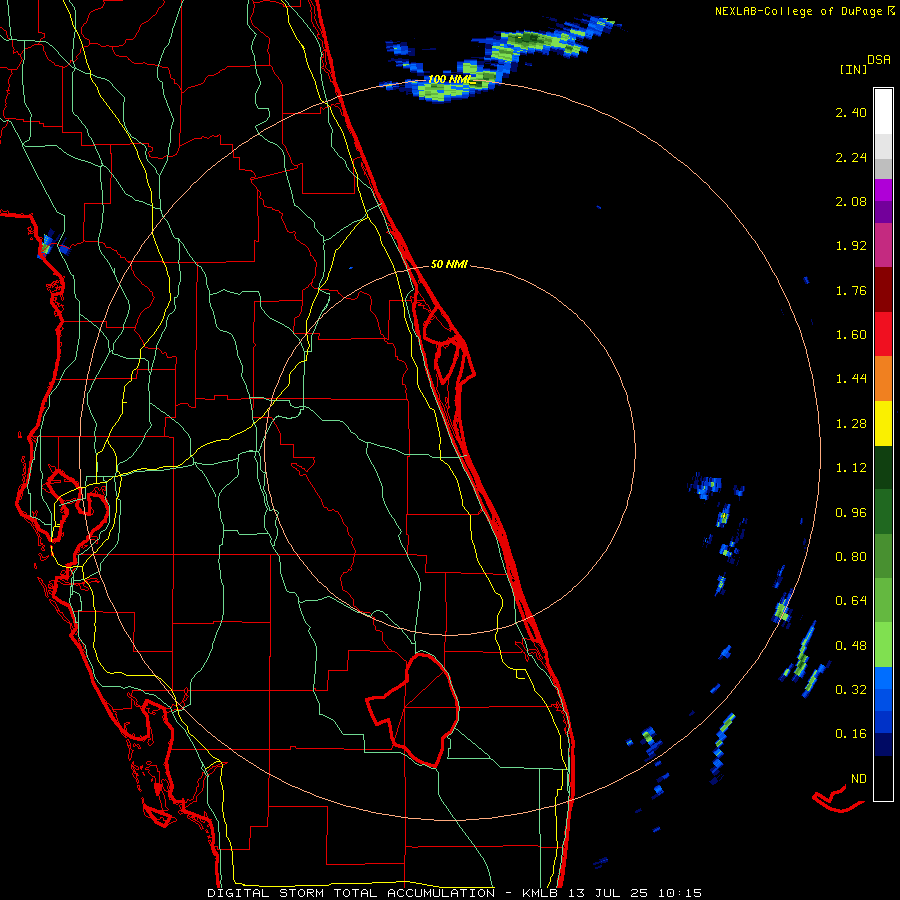900x900 pixels.
Task: Click the 1.44 legend value
Action: tap(851, 379)
